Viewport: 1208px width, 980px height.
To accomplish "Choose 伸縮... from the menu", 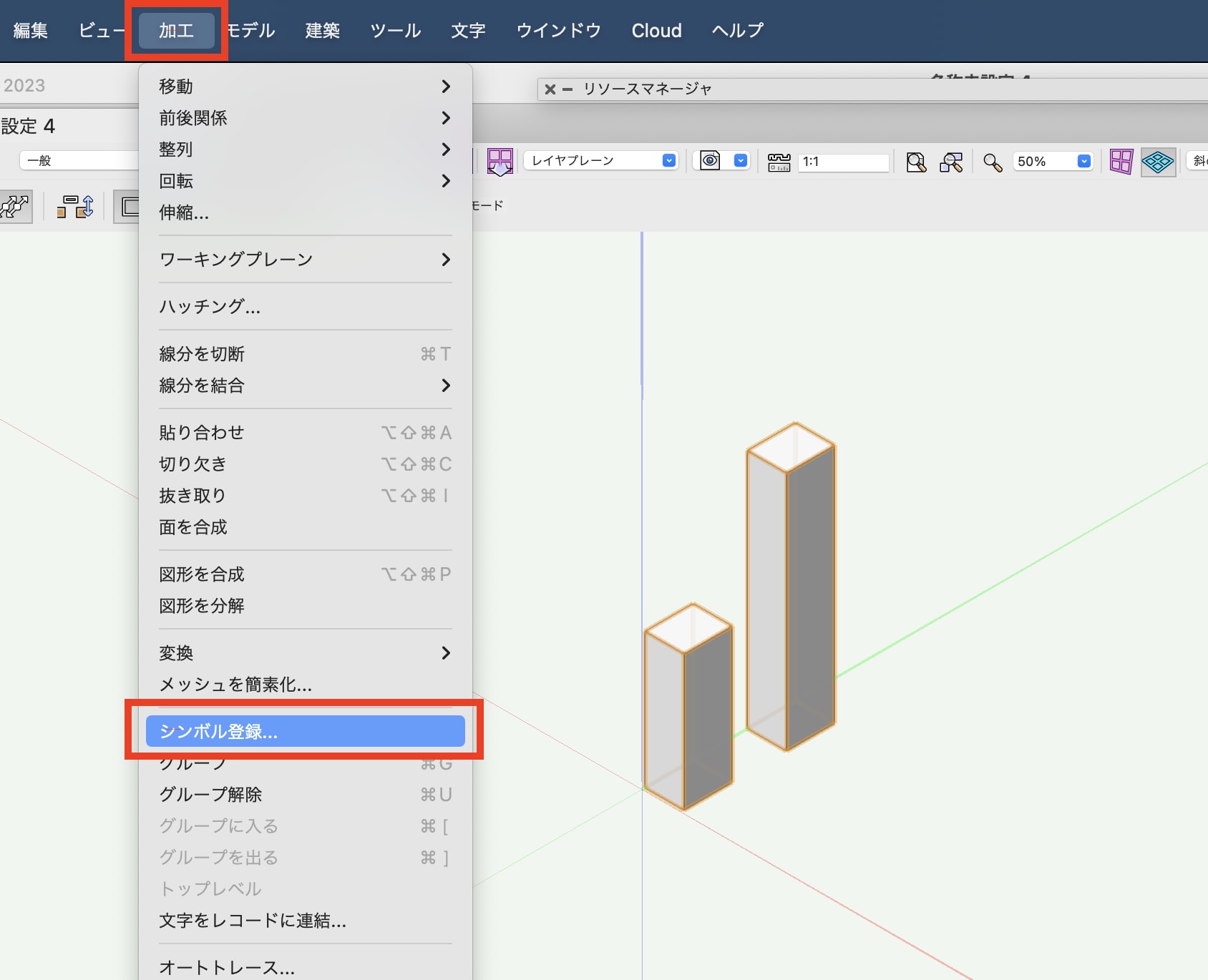I will pos(306,212).
